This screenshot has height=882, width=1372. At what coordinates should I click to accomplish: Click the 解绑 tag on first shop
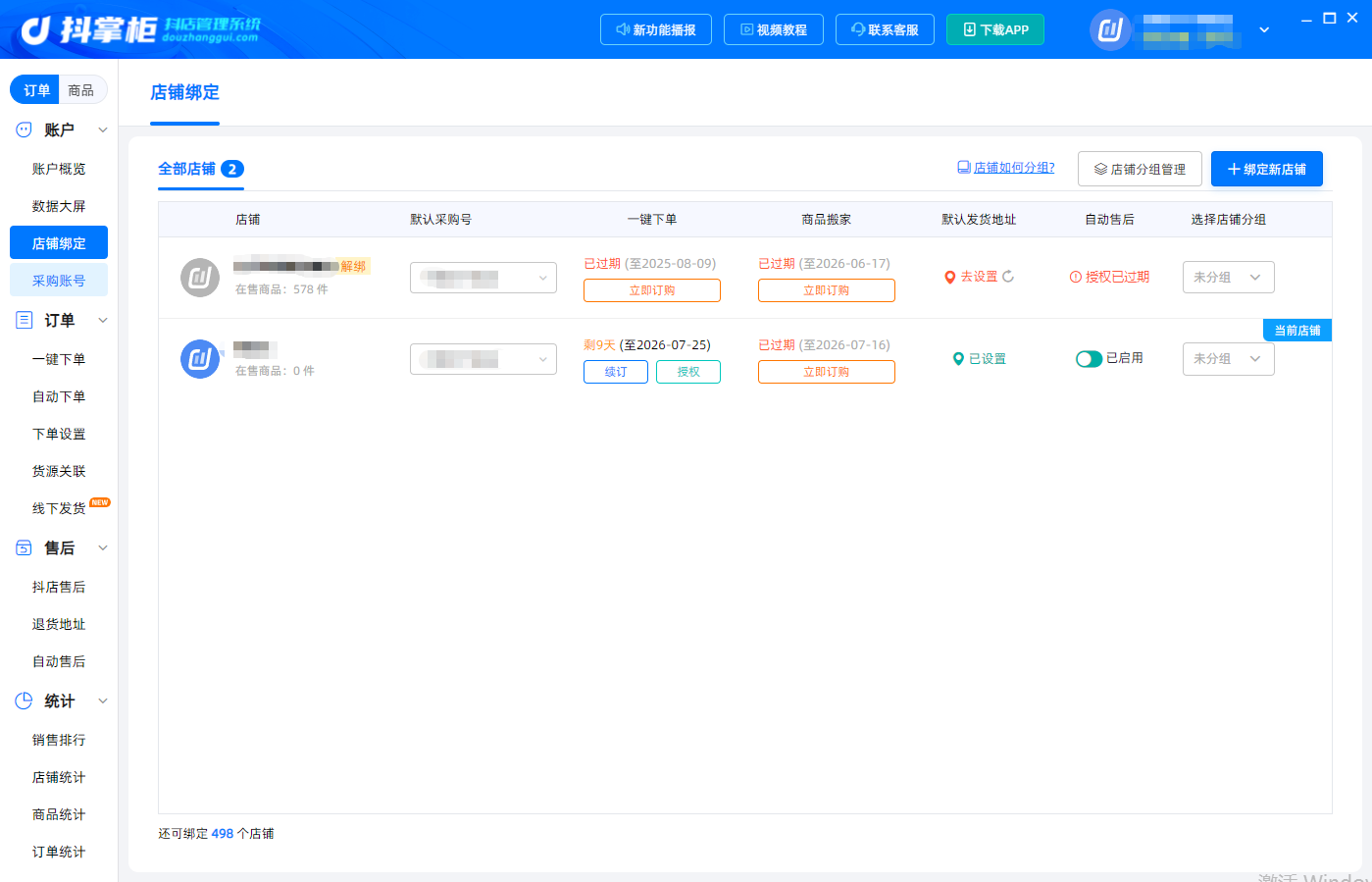point(353,266)
